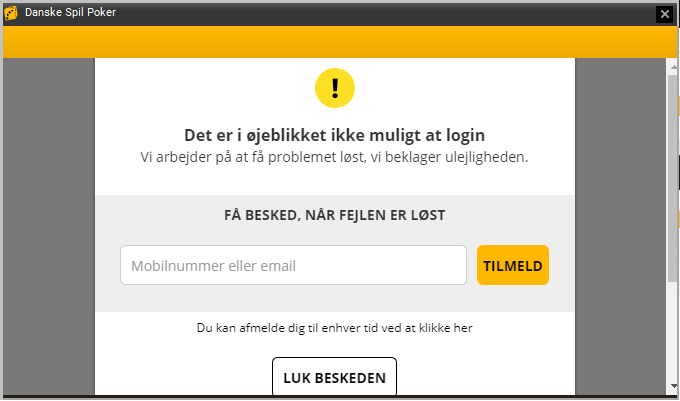Dismiss the message with LUK BESKEDEN

click(334, 377)
